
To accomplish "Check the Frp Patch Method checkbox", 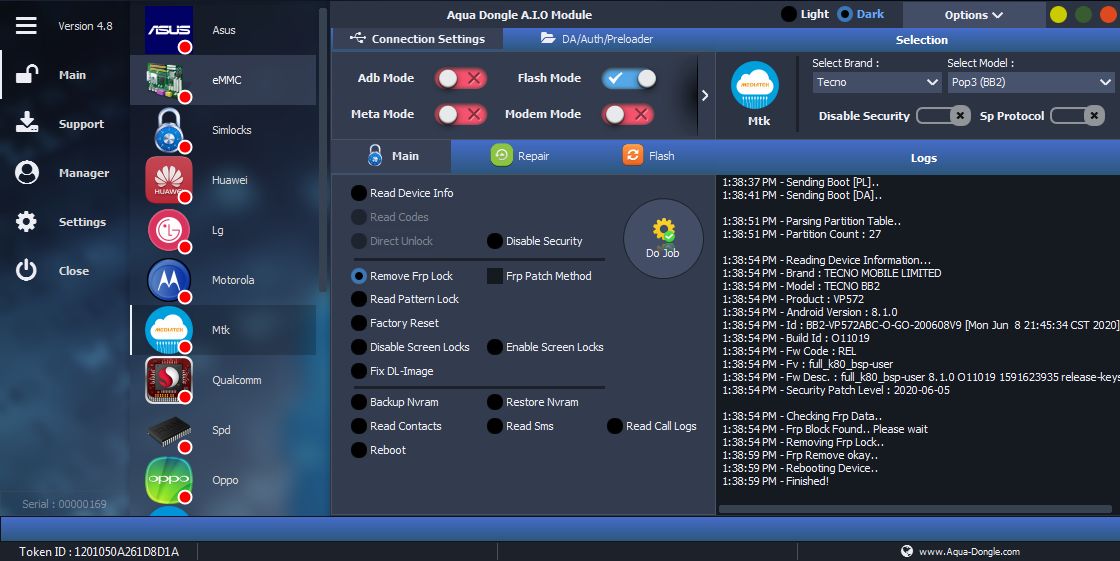I will [494, 276].
